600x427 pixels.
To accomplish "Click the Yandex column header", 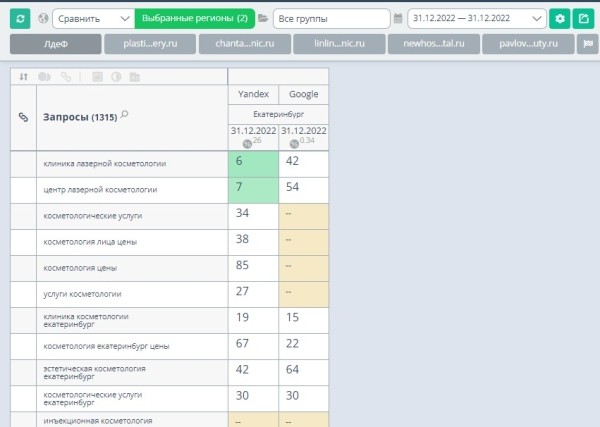I will pyautogui.click(x=253, y=93).
